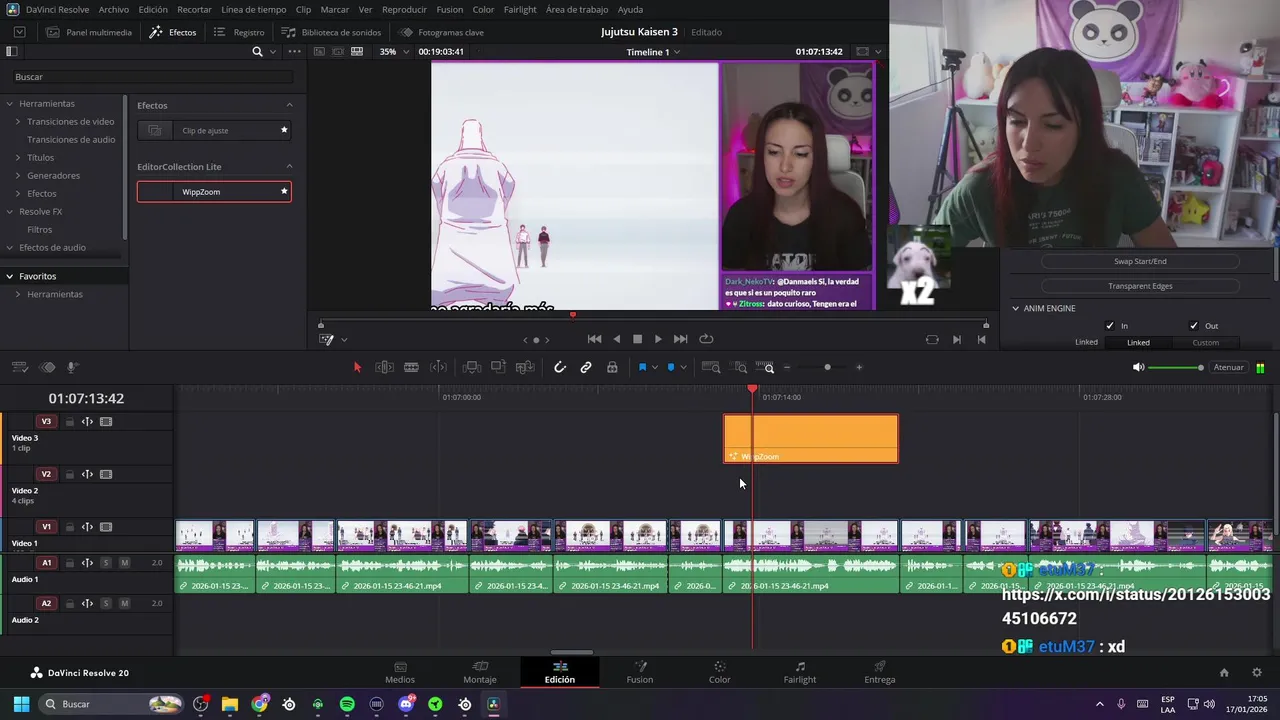Toggle the Linked Selection chain icon

(586, 367)
